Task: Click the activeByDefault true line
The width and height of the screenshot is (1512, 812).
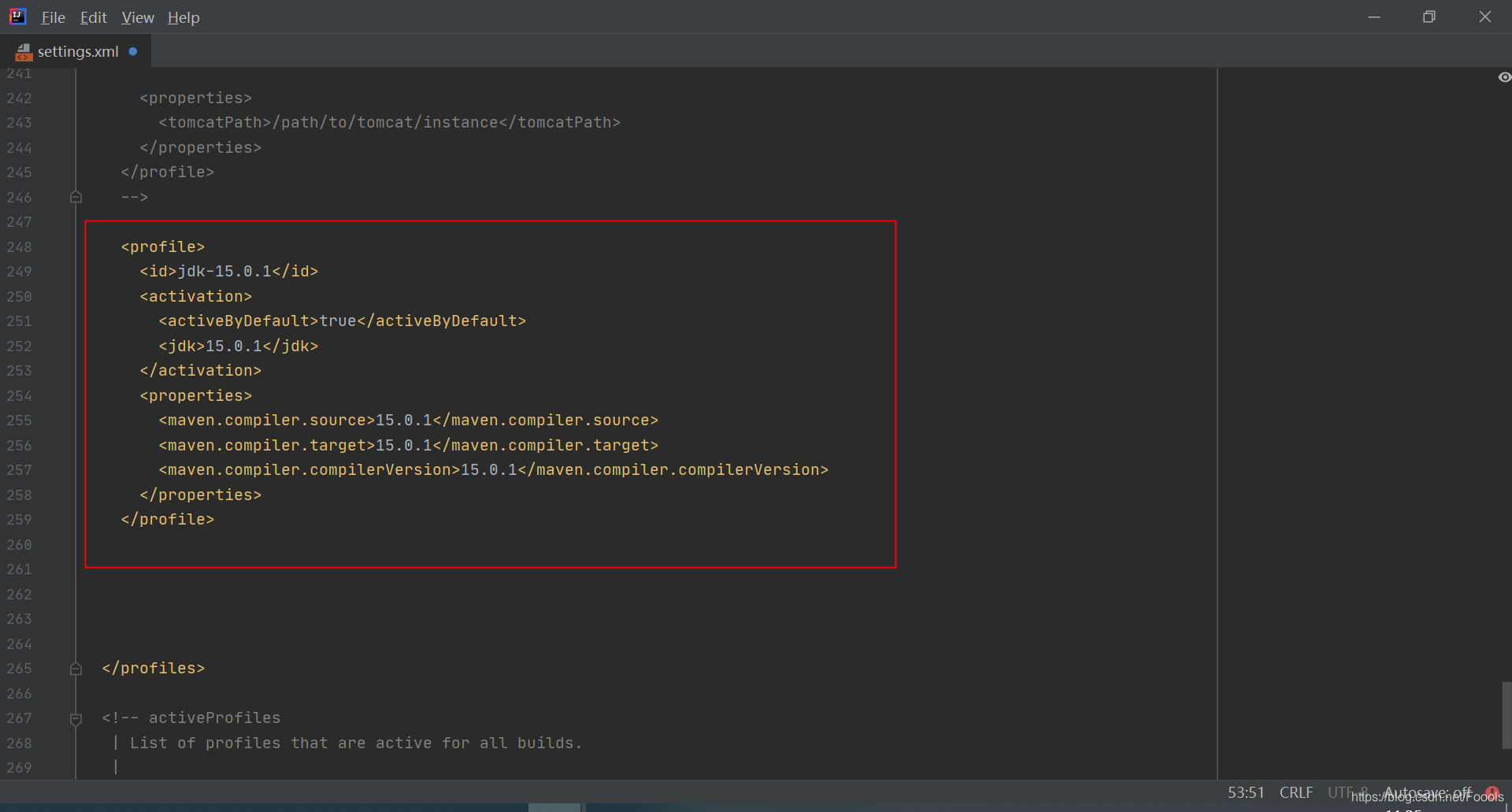Action: 343,321
